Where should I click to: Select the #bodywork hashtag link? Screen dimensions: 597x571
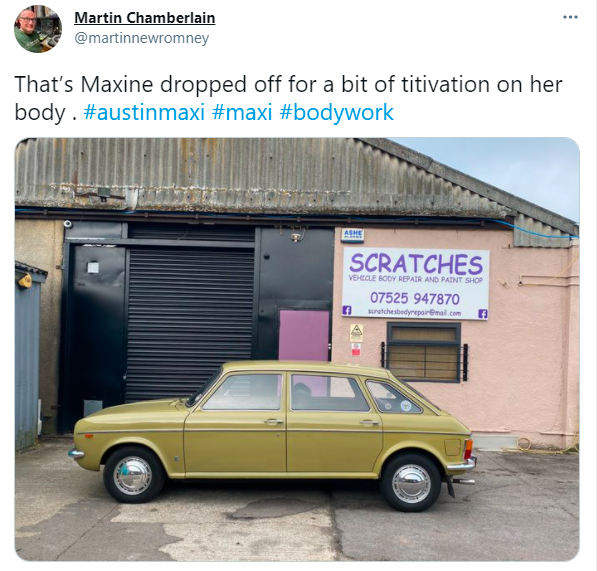click(x=336, y=112)
